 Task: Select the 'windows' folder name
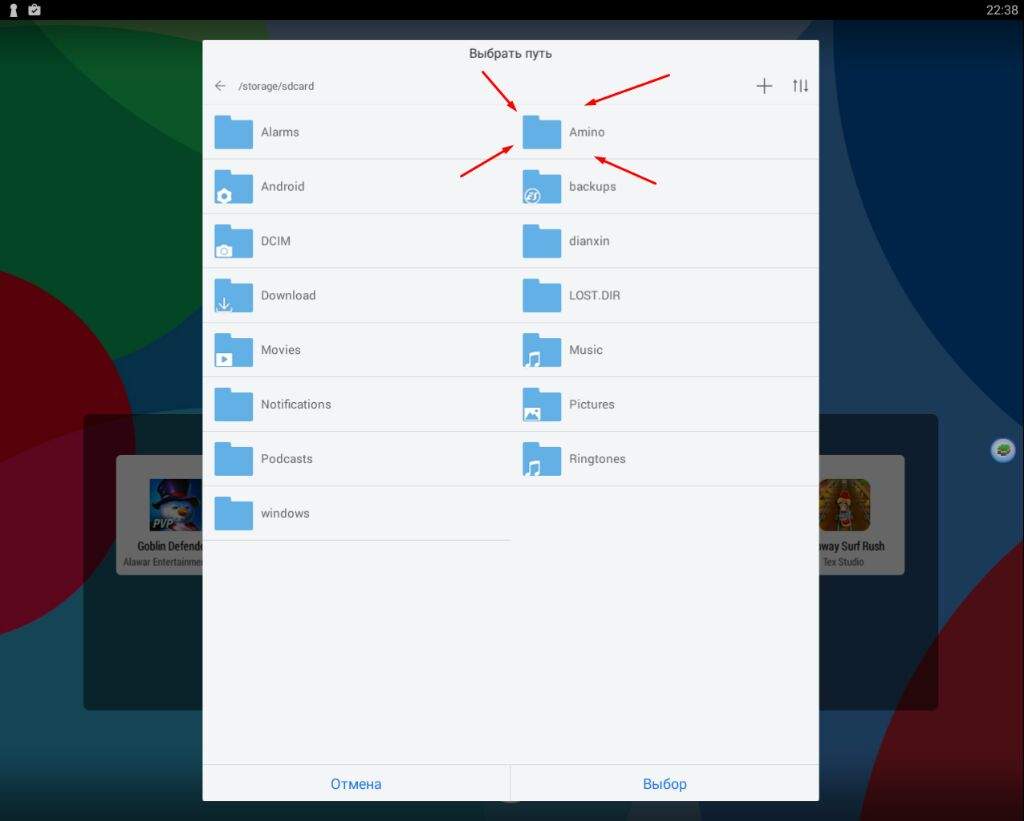pos(285,513)
